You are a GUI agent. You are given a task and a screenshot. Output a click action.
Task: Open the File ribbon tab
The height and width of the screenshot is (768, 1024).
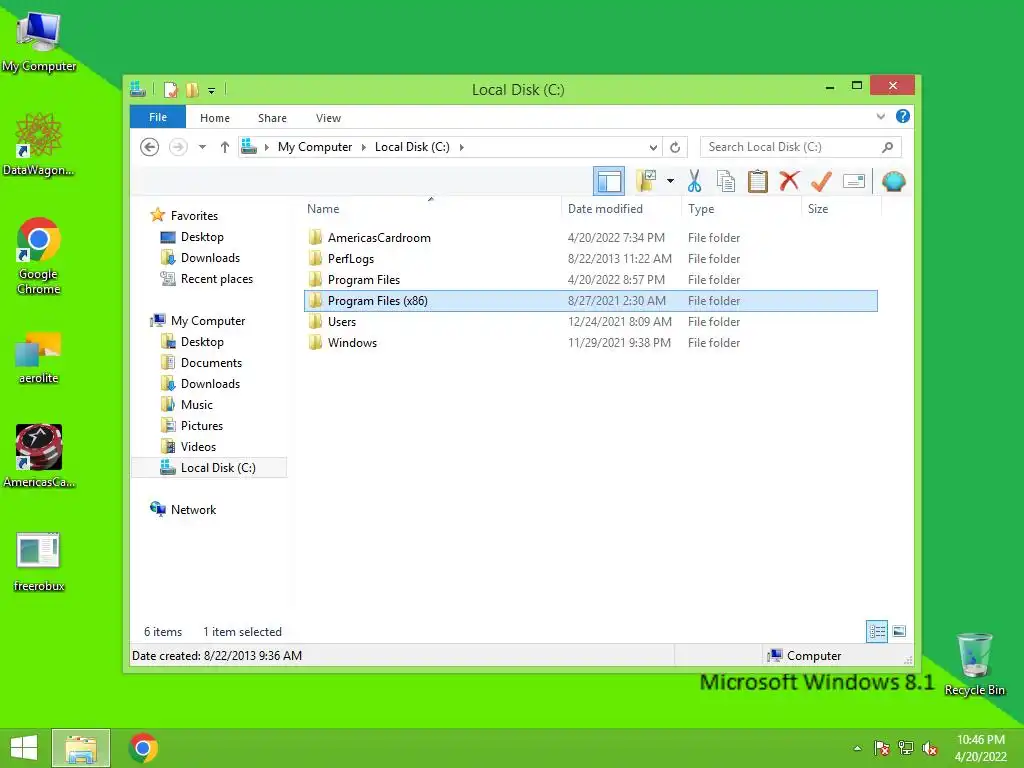(x=158, y=117)
